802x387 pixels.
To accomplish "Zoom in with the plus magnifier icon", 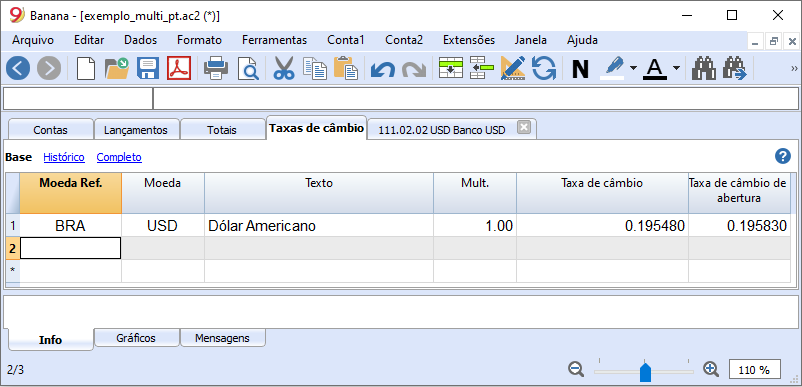I will pos(711,369).
